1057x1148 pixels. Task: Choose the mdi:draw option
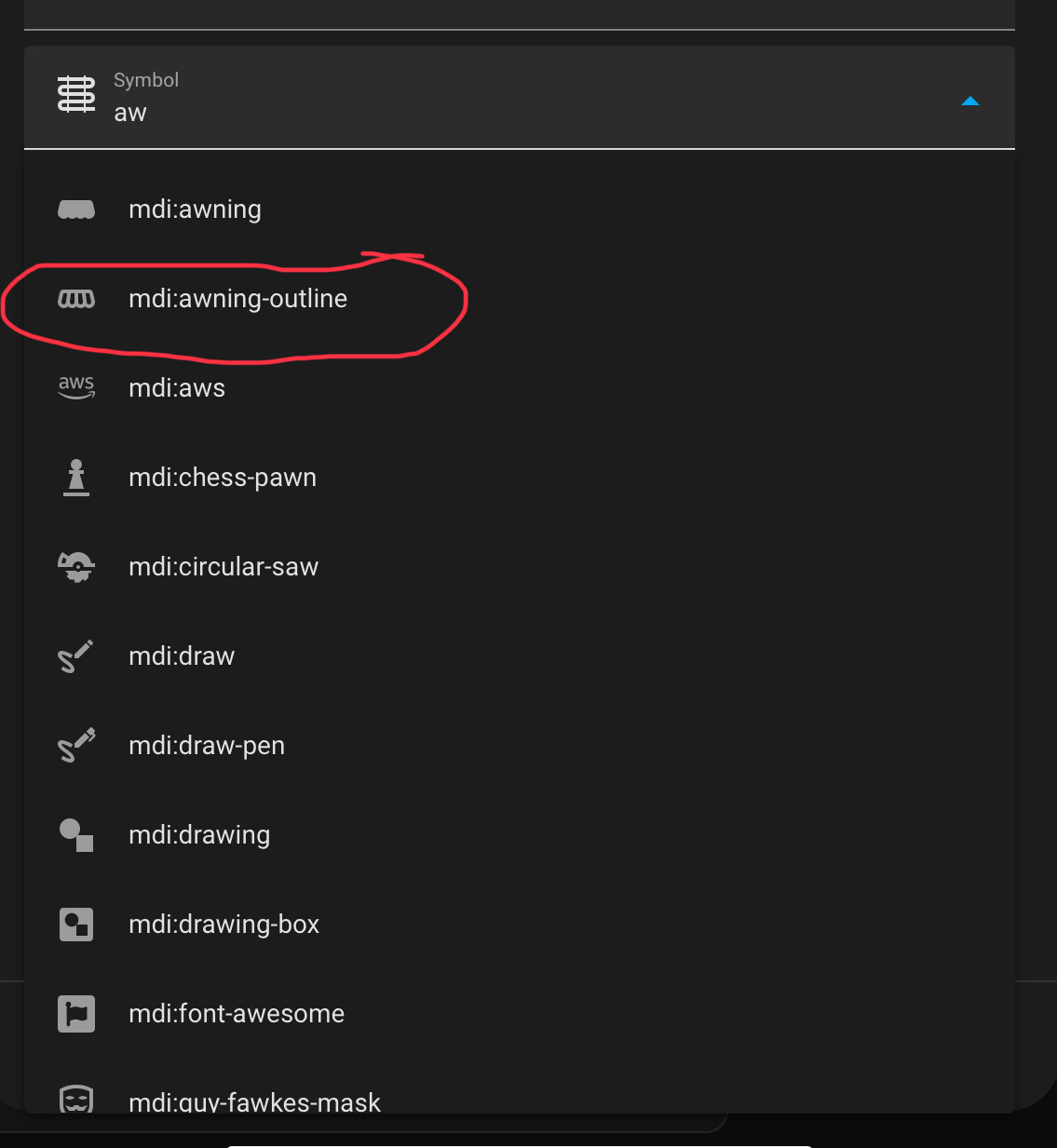(x=182, y=656)
